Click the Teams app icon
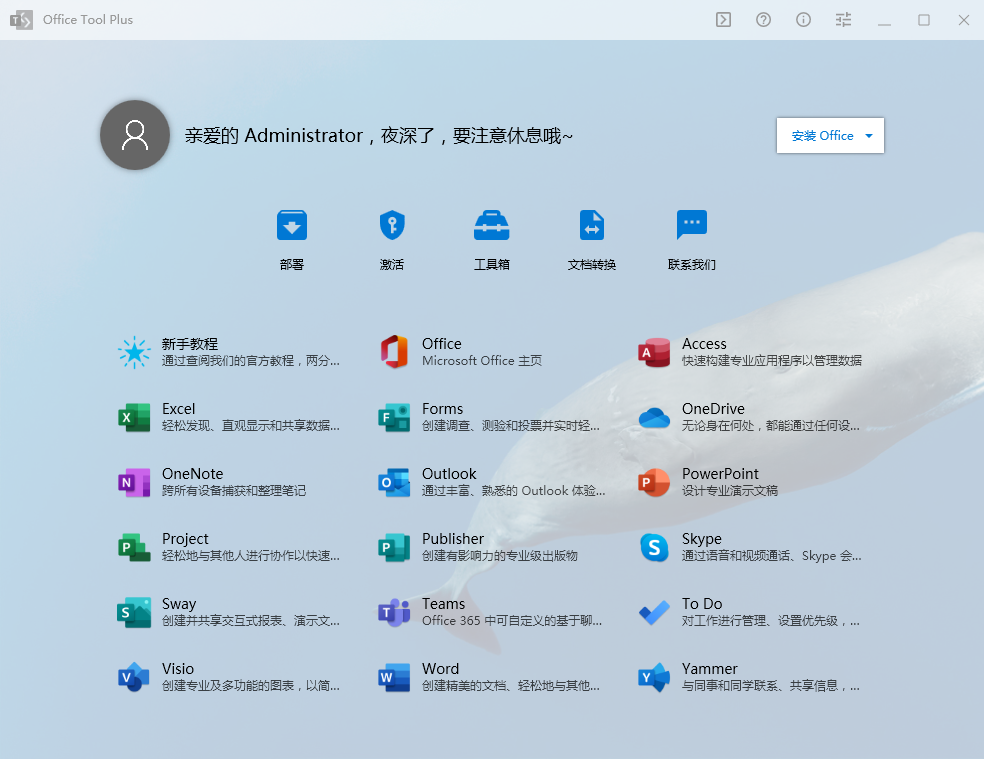The image size is (984, 759). [394, 612]
